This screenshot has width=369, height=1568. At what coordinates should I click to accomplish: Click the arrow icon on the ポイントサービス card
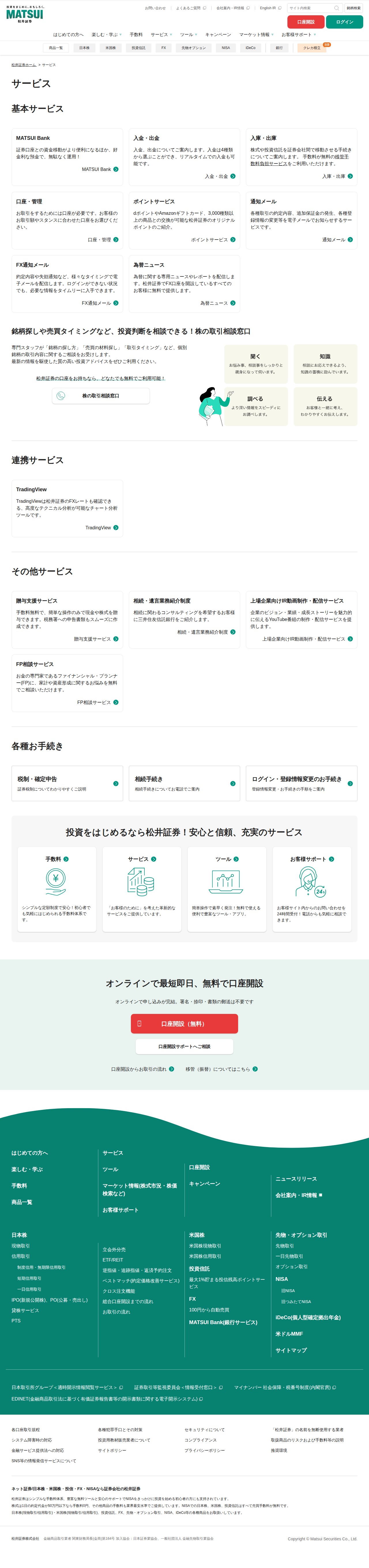point(233,240)
